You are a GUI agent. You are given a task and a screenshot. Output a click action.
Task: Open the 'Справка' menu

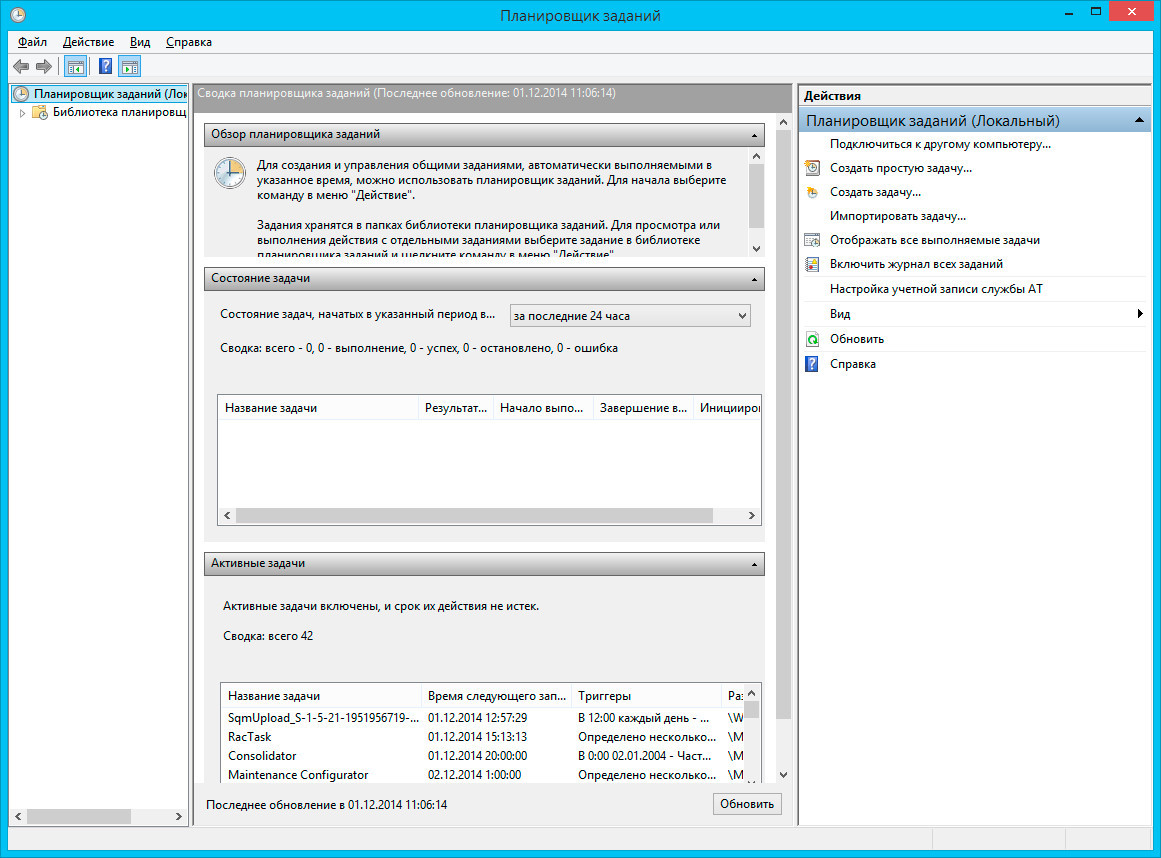point(188,42)
